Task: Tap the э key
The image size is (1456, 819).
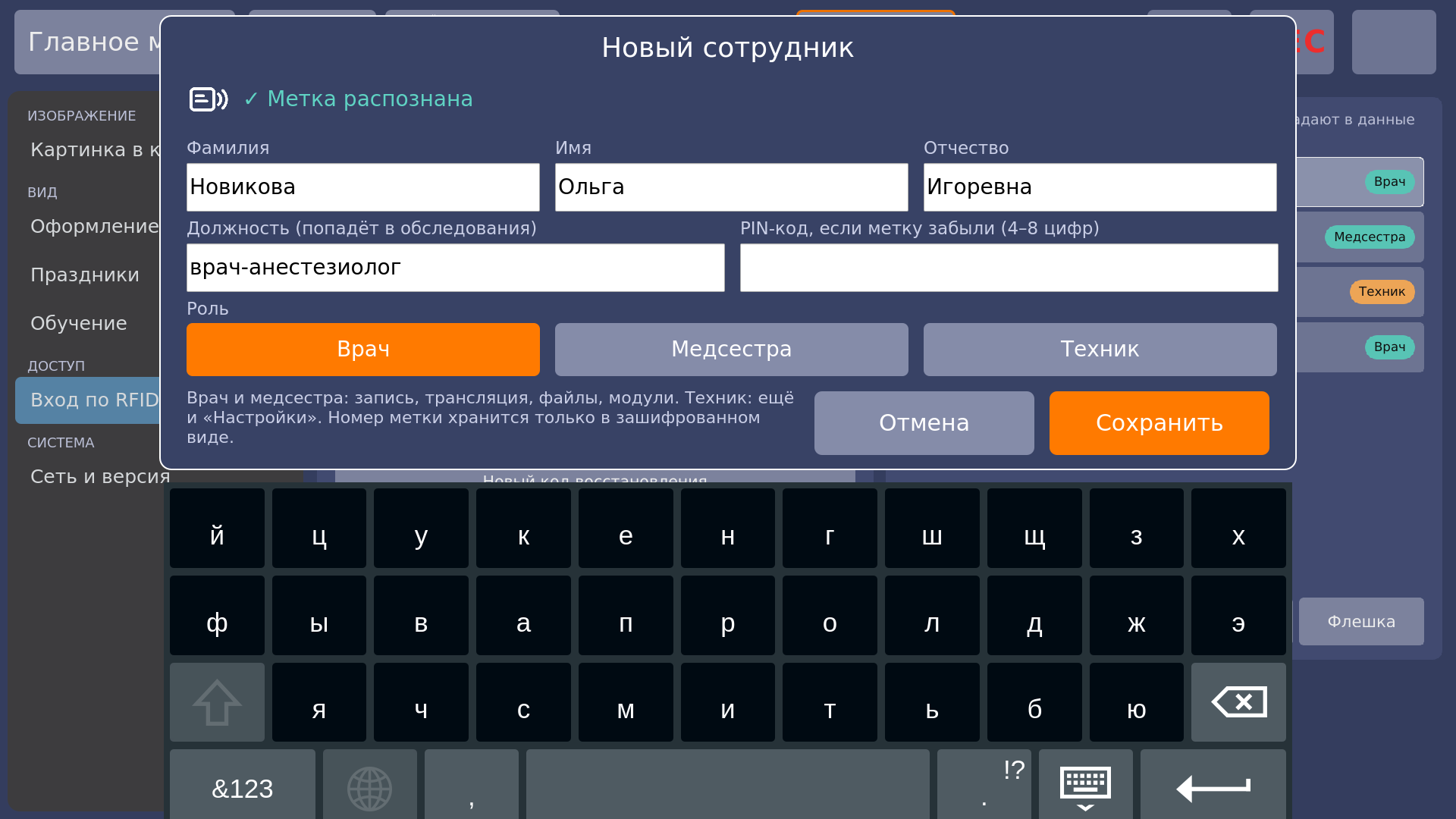Action: (x=1238, y=615)
